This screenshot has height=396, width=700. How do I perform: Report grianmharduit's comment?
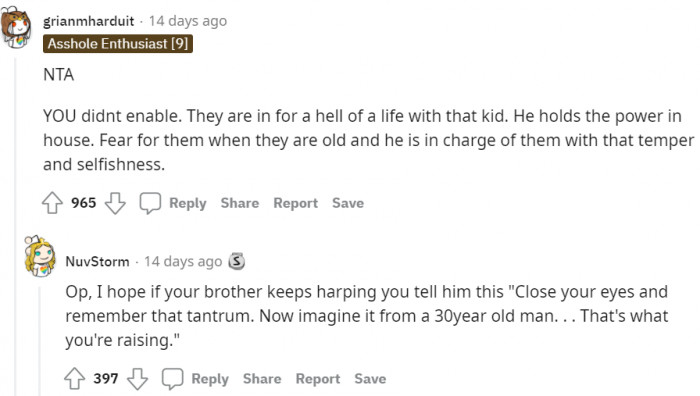click(296, 203)
